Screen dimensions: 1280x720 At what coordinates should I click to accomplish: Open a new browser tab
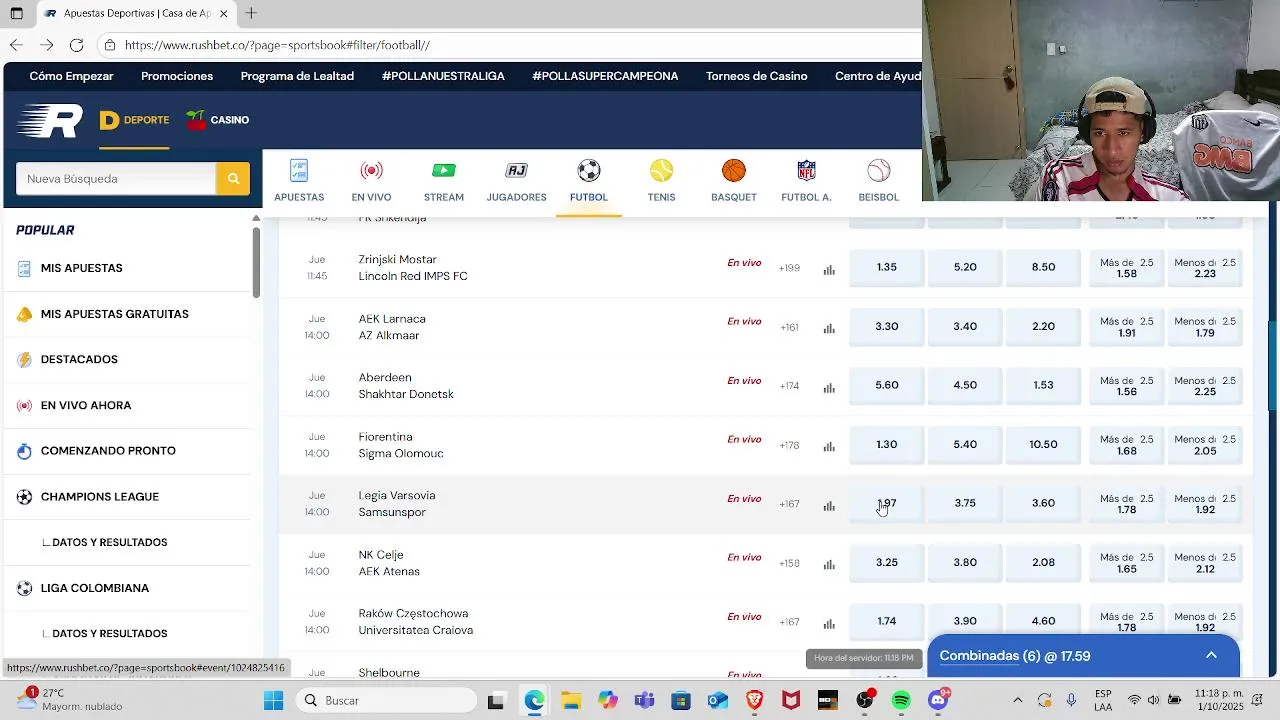251,13
